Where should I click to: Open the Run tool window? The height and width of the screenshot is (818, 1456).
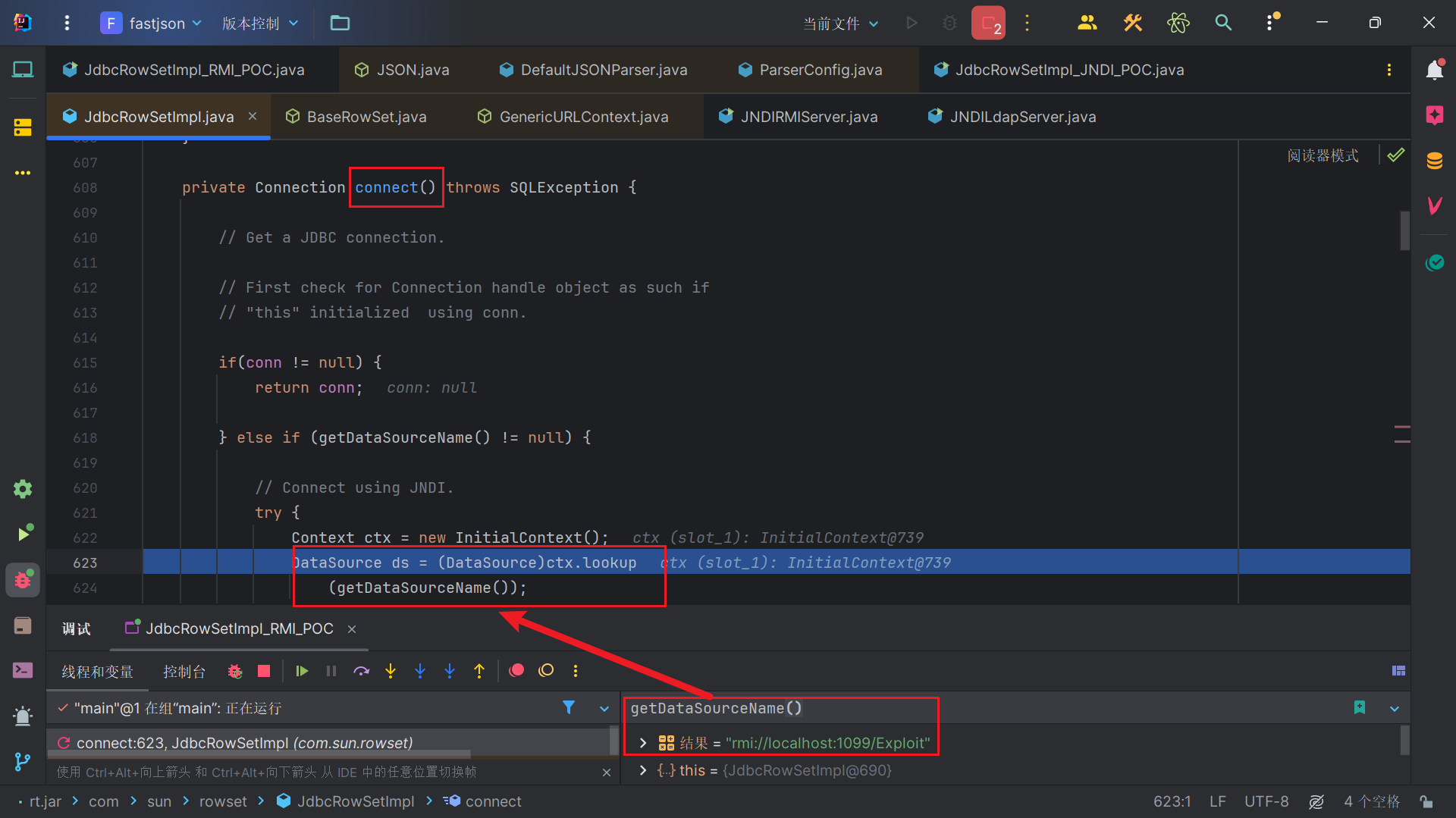point(24,534)
